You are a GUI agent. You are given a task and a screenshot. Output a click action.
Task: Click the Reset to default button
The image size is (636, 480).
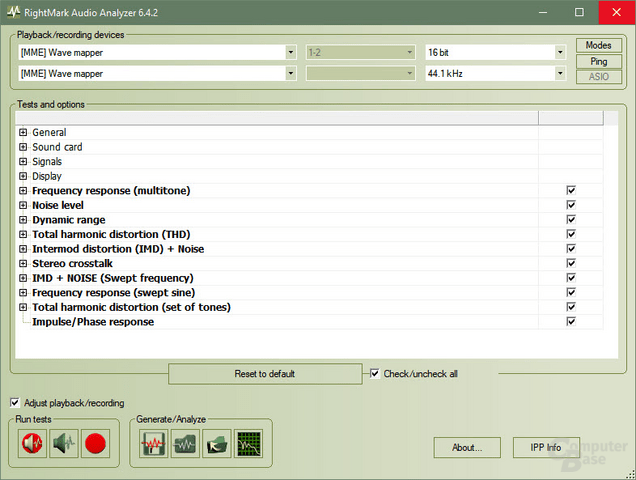click(265, 374)
